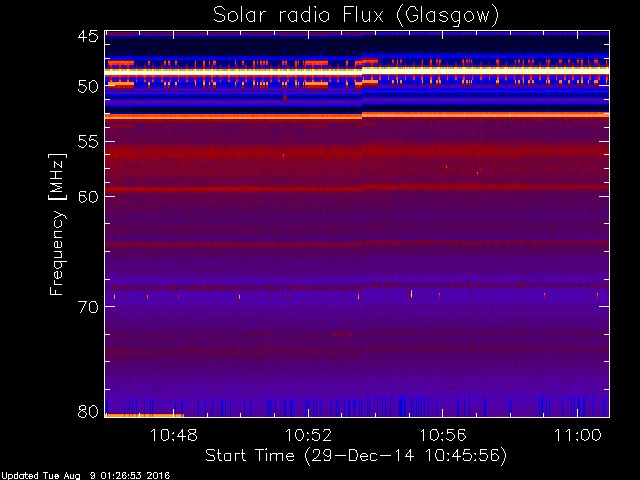This screenshot has height=480, width=640.
Task: Click the 10:52 time tick label
Action: (x=308, y=435)
